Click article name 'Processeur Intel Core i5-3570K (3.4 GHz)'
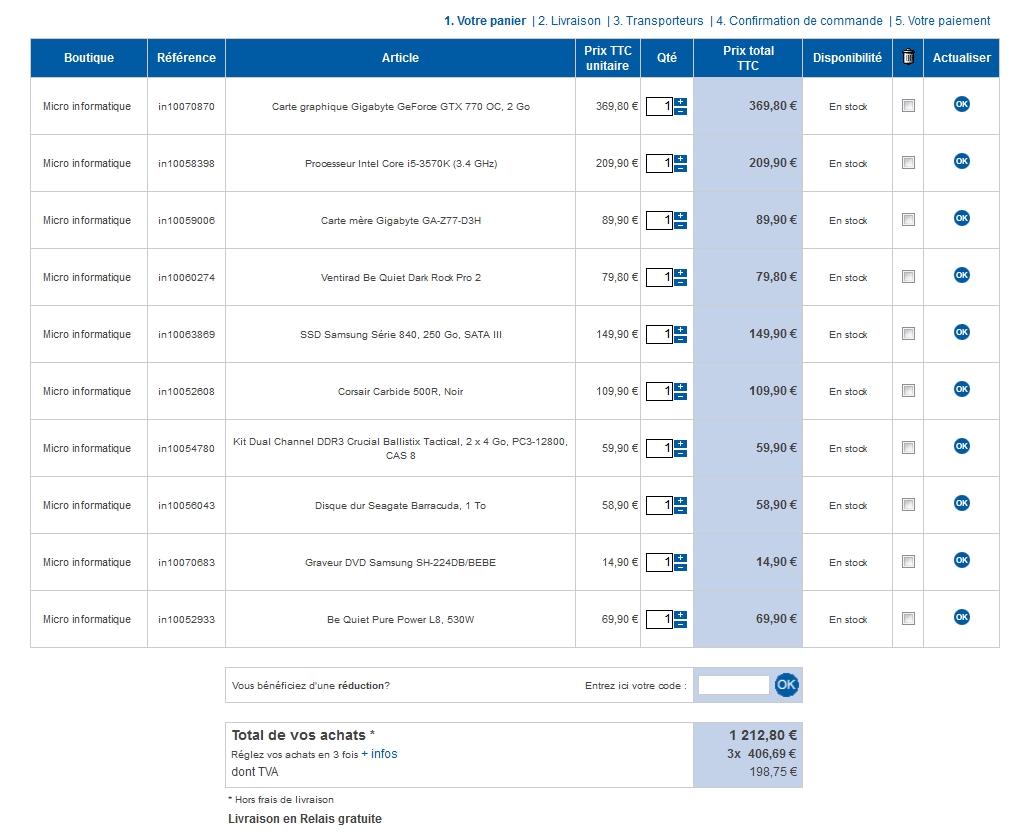This screenshot has width=1029, height=835. pos(401,163)
